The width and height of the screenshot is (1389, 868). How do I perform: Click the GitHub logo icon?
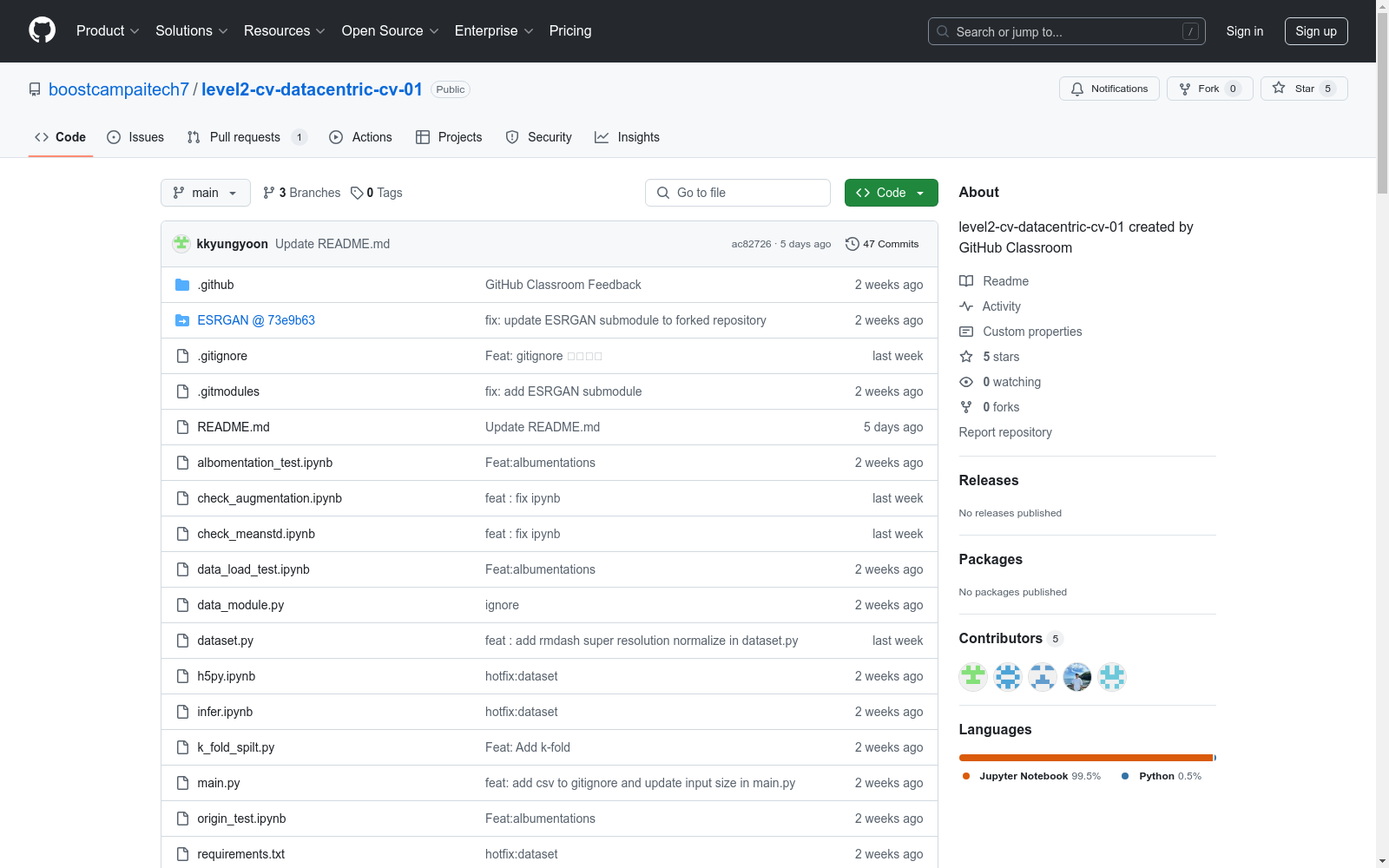click(x=42, y=30)
